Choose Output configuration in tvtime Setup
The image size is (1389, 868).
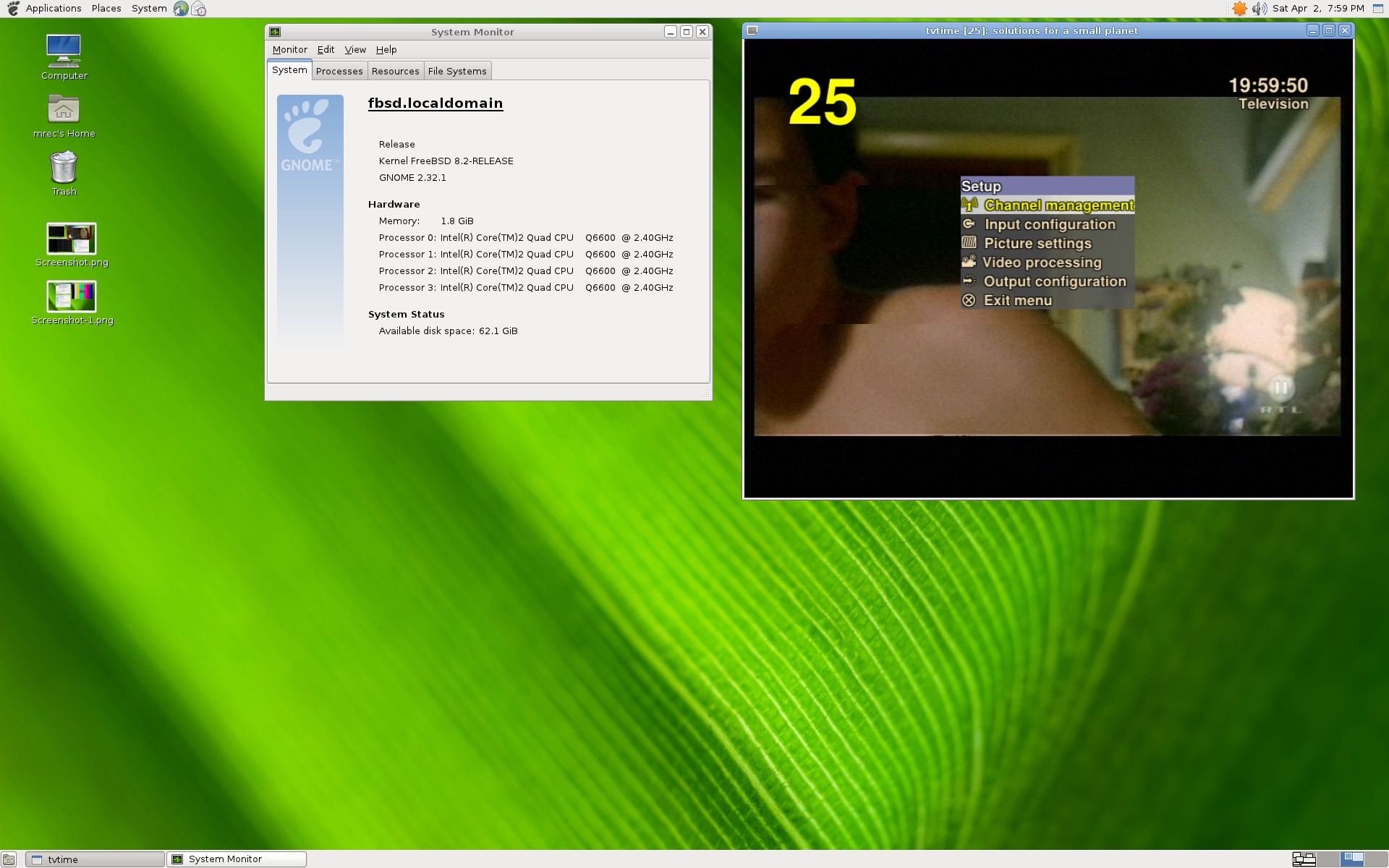[1047, 281]
